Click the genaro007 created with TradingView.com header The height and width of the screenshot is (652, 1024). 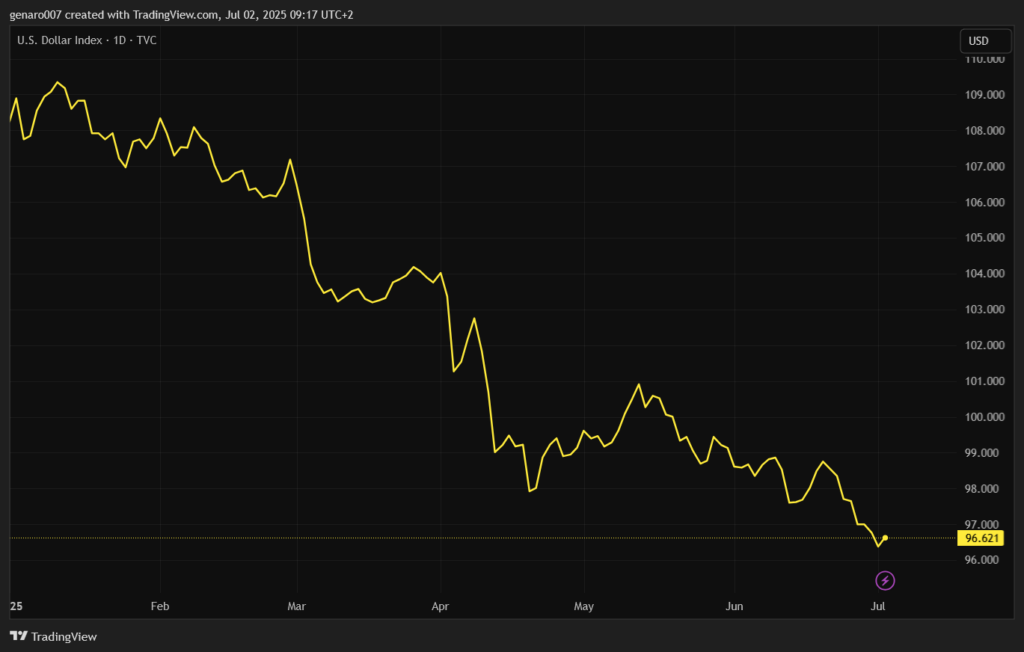(x=181, y=14)
